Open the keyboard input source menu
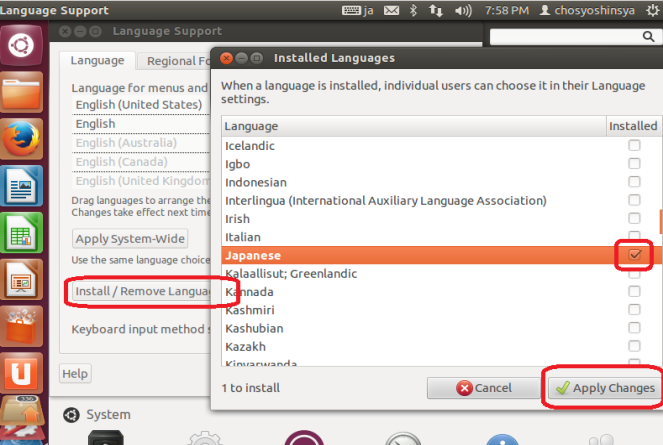This screenshot has height=445, width=663. click(357, 10)
